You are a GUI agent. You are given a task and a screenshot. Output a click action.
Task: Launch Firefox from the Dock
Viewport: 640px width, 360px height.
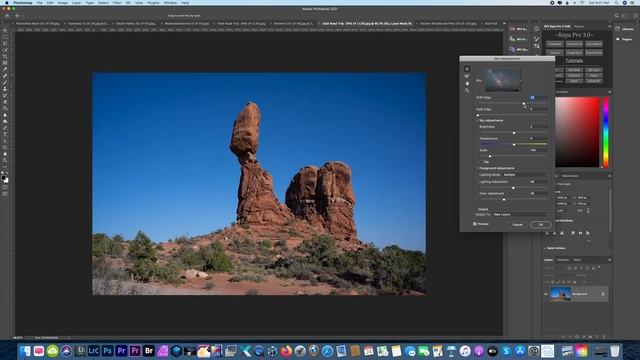click(x=286, y=351)
